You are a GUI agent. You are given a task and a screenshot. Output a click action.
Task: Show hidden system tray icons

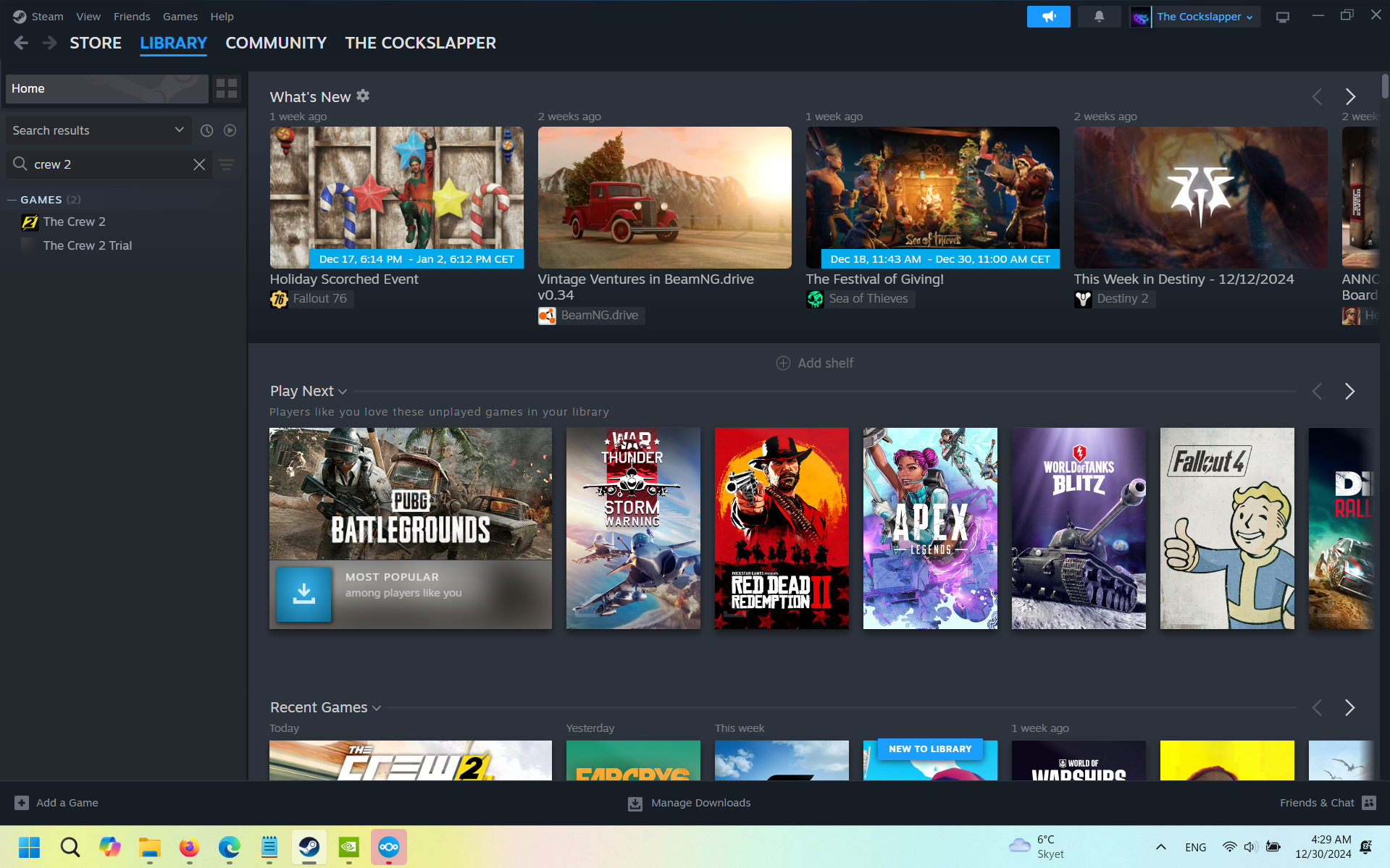click(1161, 847)
